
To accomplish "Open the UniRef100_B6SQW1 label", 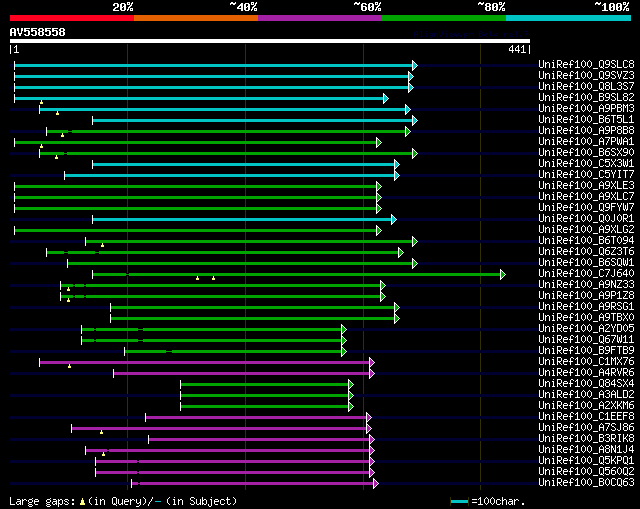I will (x=586, y=263).
